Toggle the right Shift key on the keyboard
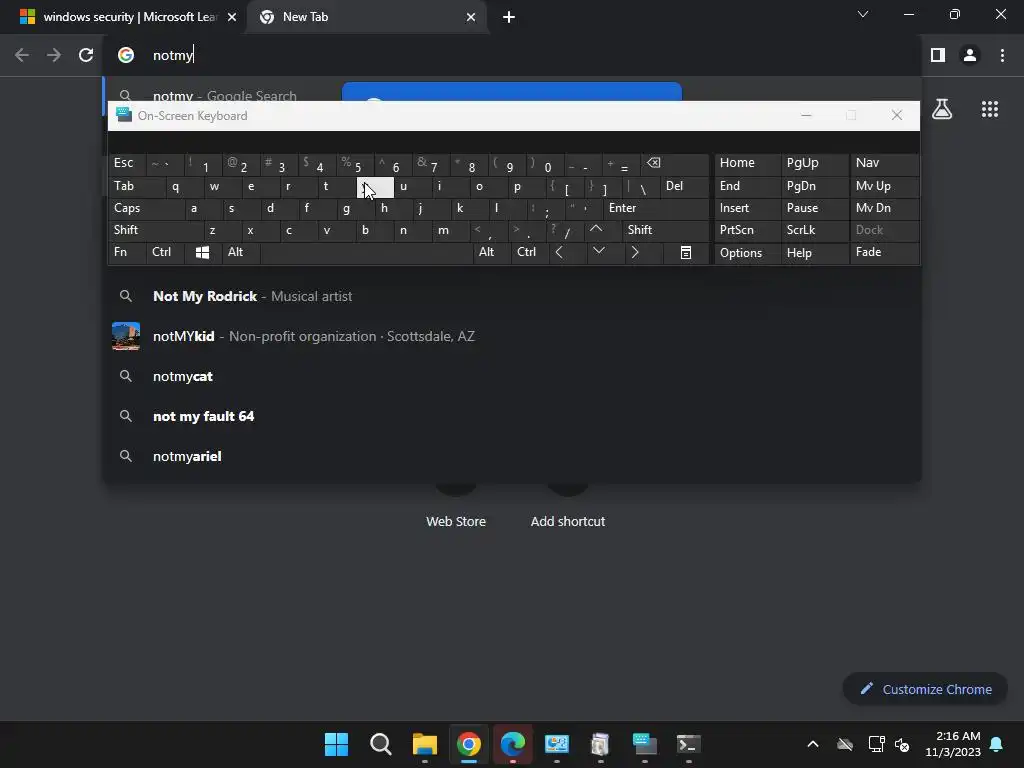1024x768 pixels. point(665,230)
